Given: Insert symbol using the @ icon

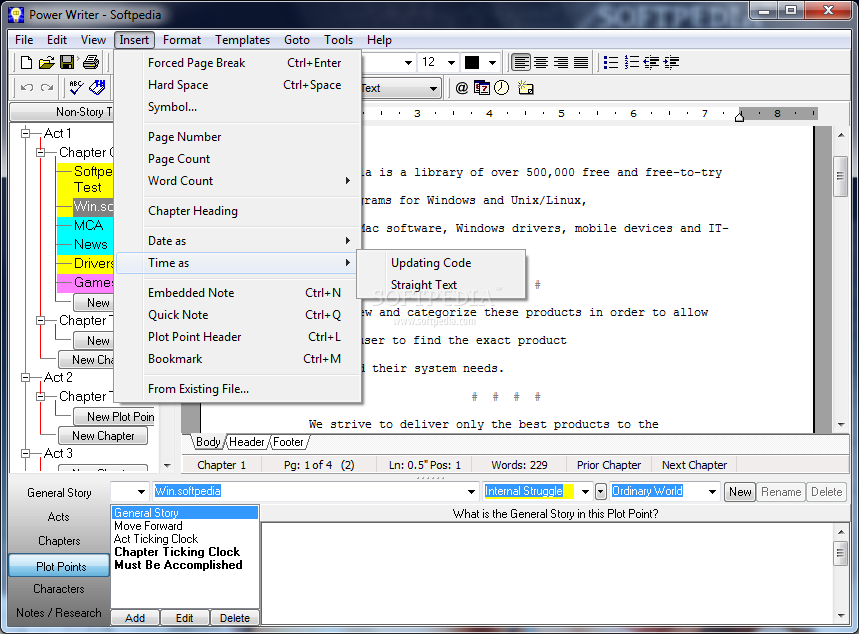Looking at the screenshot, I should coord(462,88).
